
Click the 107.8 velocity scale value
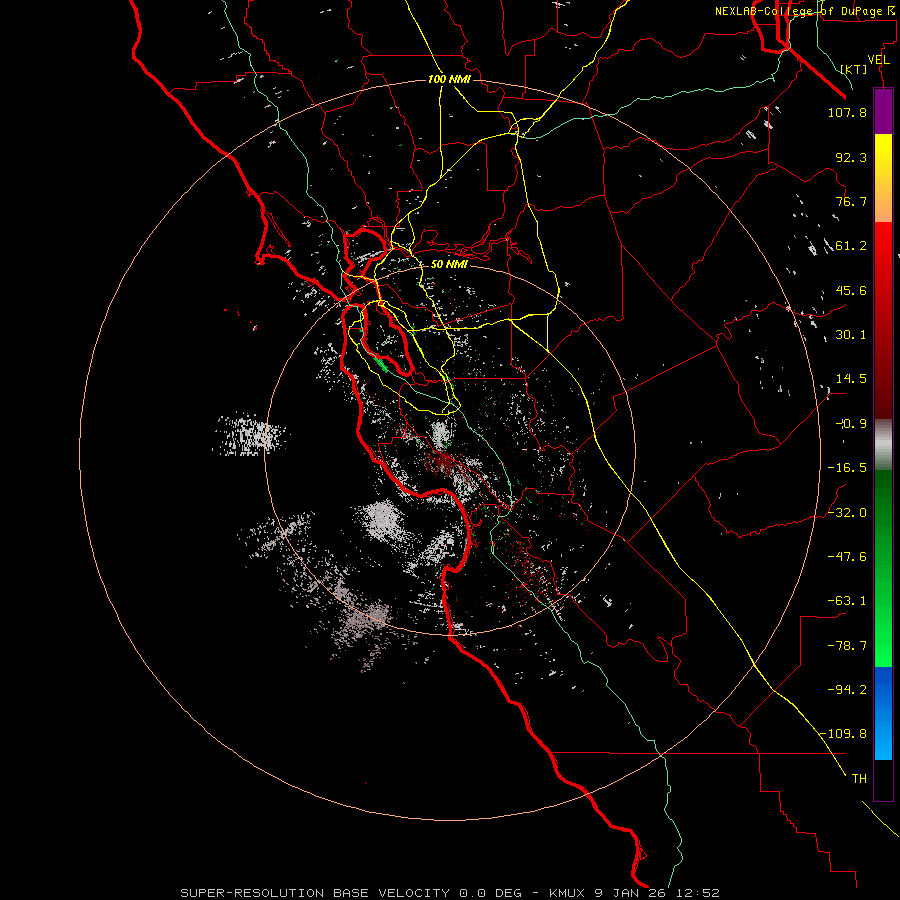[x=847, y=112]
